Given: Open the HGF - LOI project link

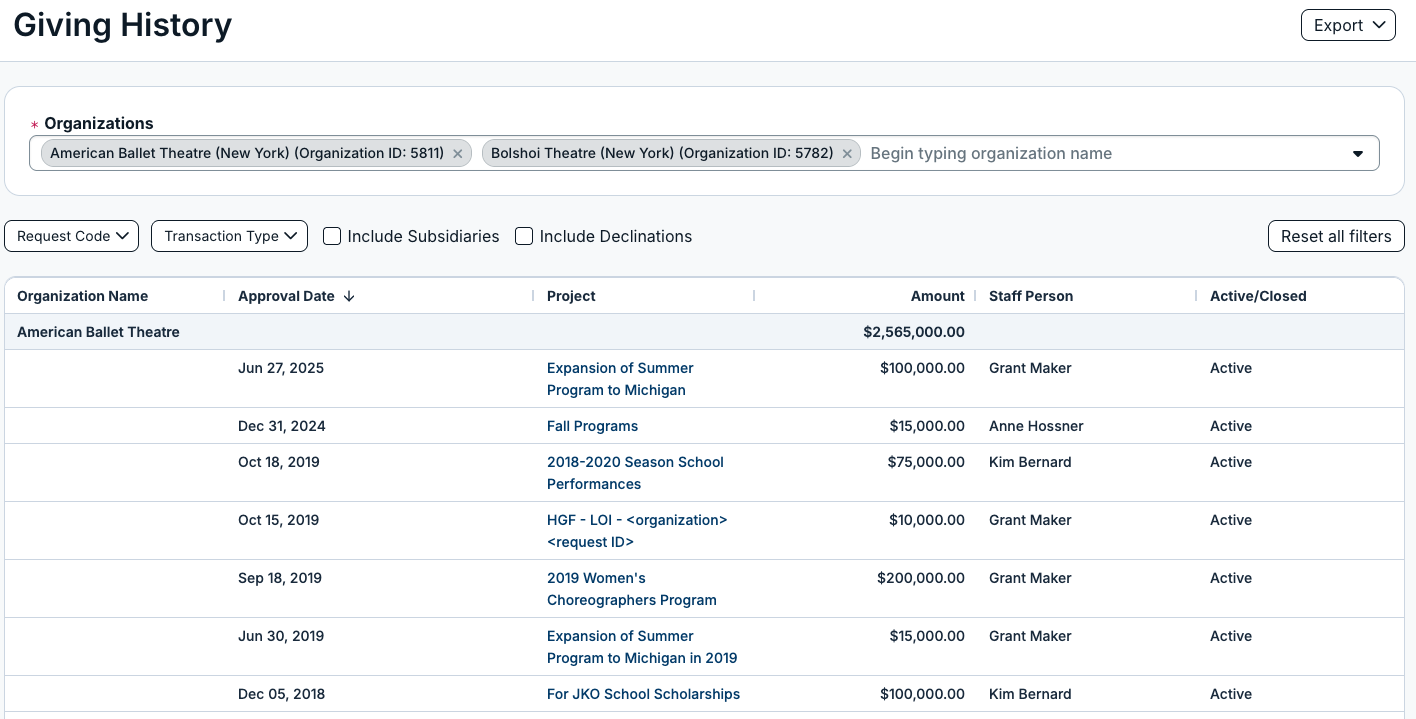Looking at the screenshot, I should 637,531.
